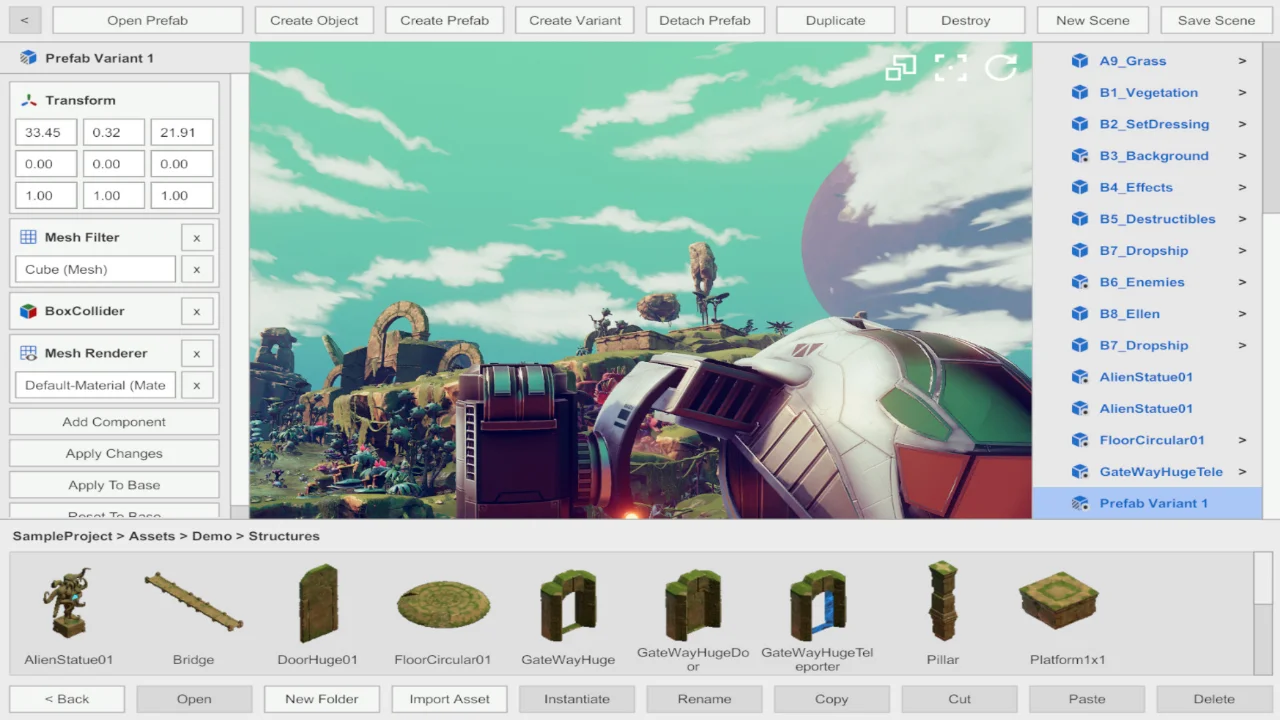The image size is (1280, 720).
Task: Click the overlapping-windows icon in the viewport
Action: [x=900, y=67]
